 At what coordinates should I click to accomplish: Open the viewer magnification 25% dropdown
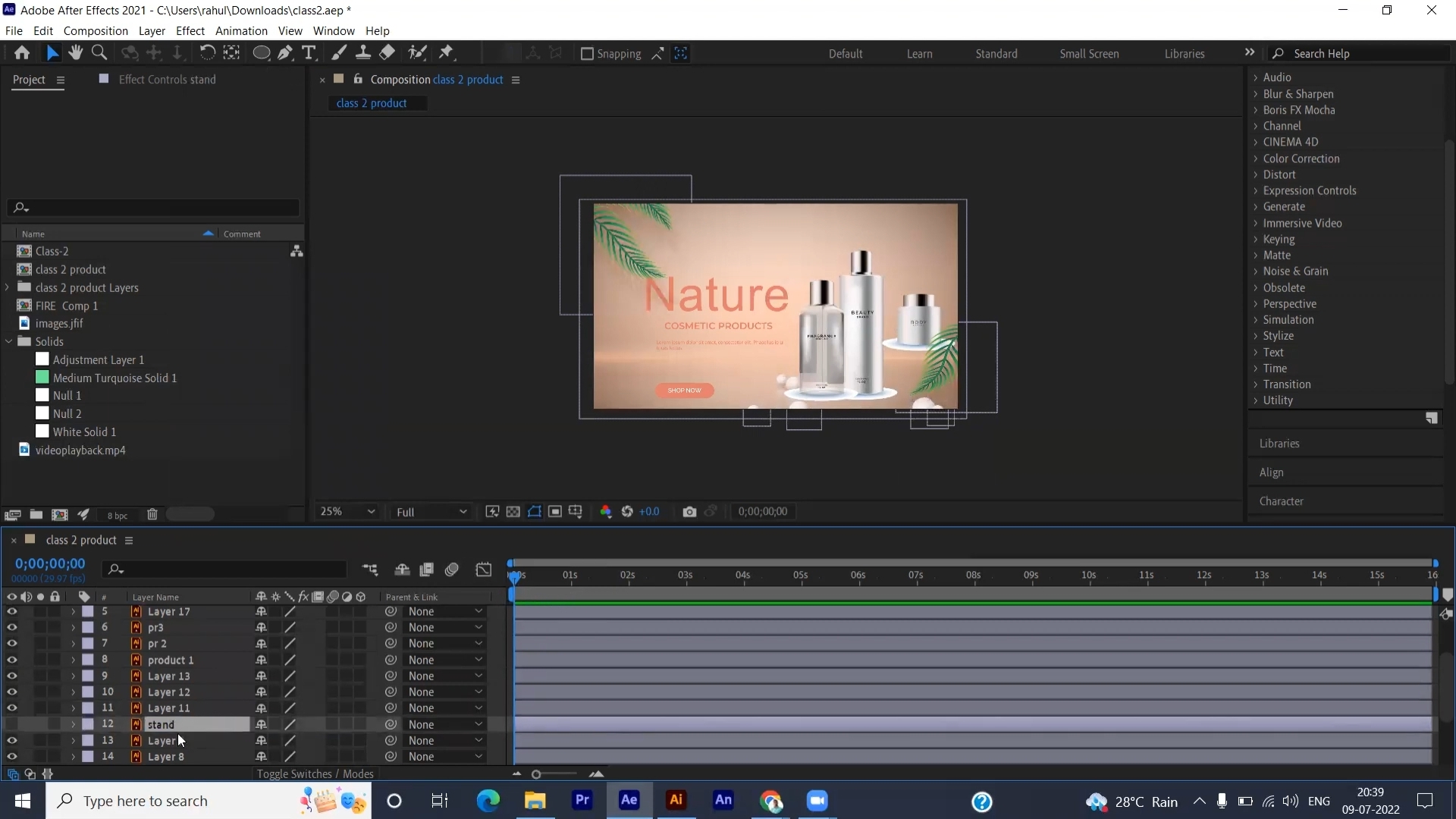pos(347,512)
